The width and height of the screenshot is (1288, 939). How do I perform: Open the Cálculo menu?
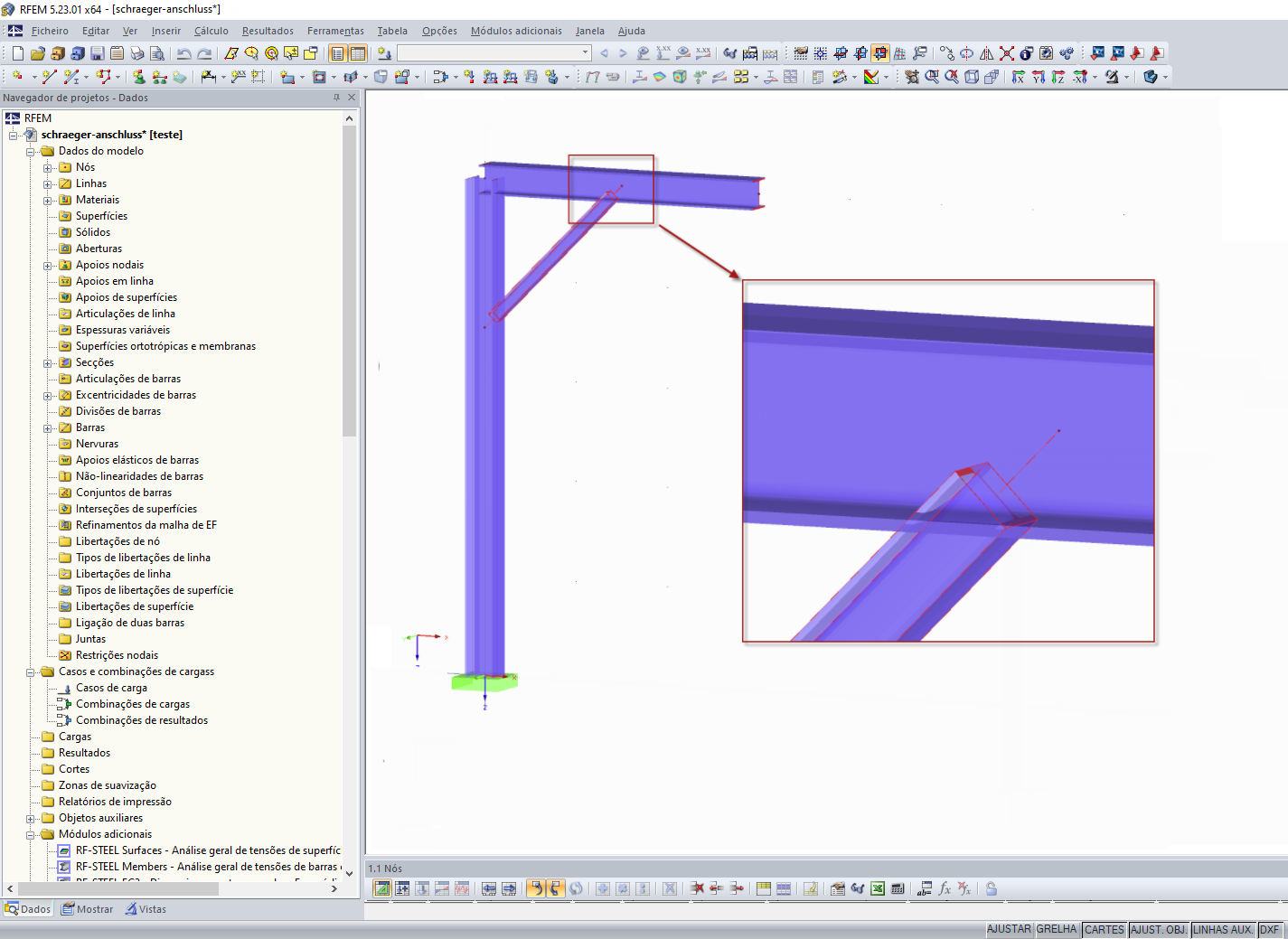(212, 31)
